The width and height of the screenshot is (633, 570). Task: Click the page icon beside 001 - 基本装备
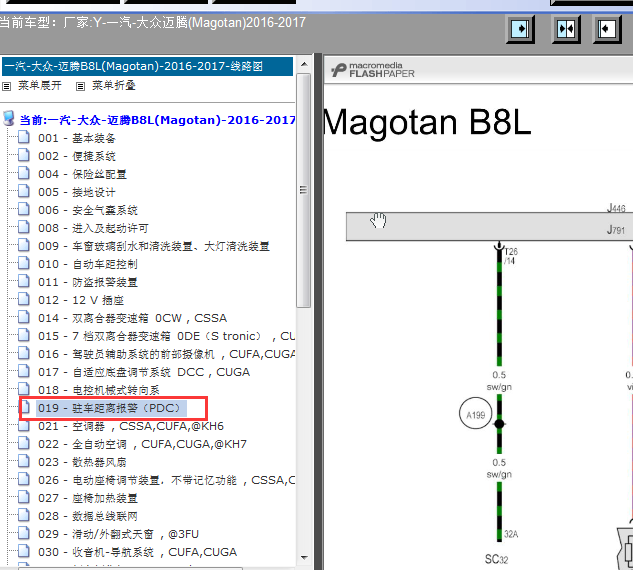pyautogui.click(x=24, y=137)
